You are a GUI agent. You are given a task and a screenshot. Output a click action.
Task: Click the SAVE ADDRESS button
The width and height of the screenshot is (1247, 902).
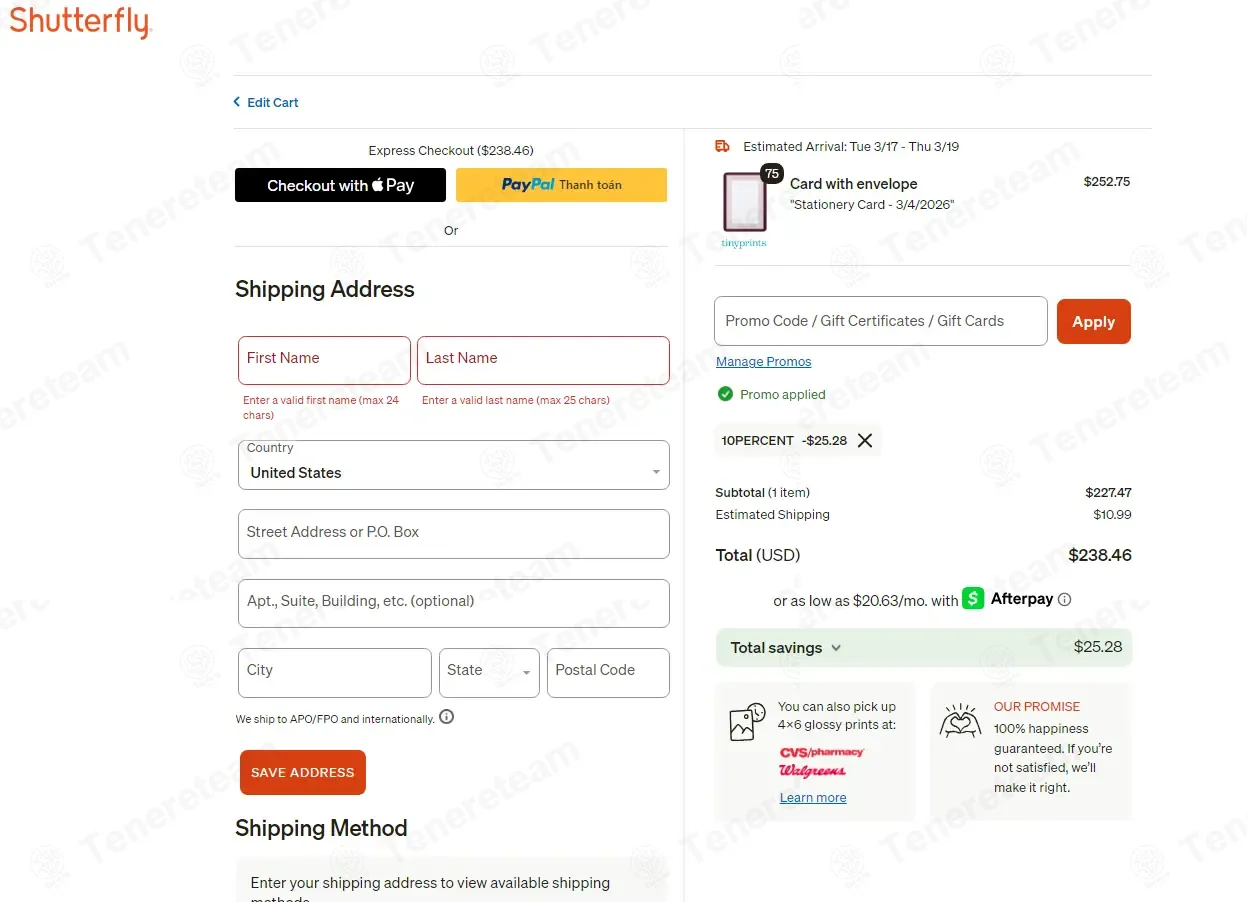click(x=303, y=773)
